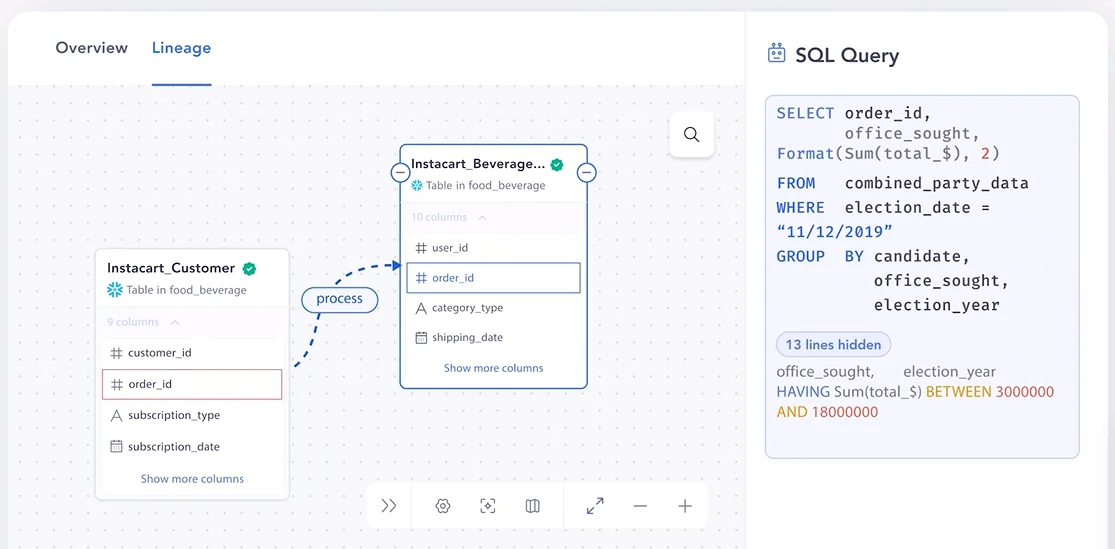Click text type icon beside subscription_type
This screenshot has height=549, width=1115.
click(x=117, y=415)
